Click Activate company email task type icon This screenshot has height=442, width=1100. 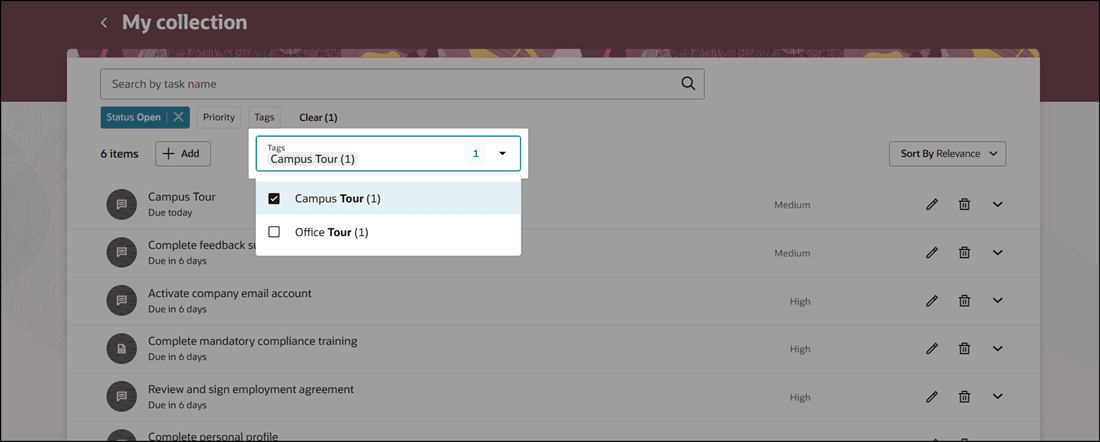pos(121,300)
